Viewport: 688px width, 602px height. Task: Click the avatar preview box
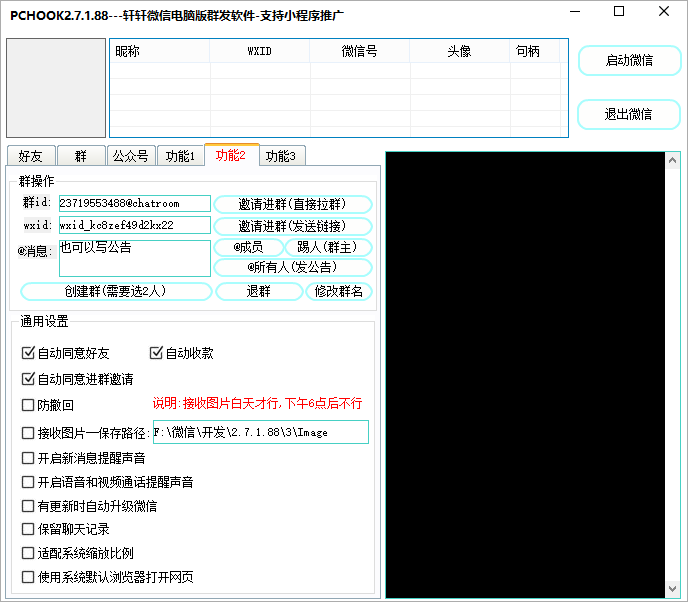click(x=56, y=88)
